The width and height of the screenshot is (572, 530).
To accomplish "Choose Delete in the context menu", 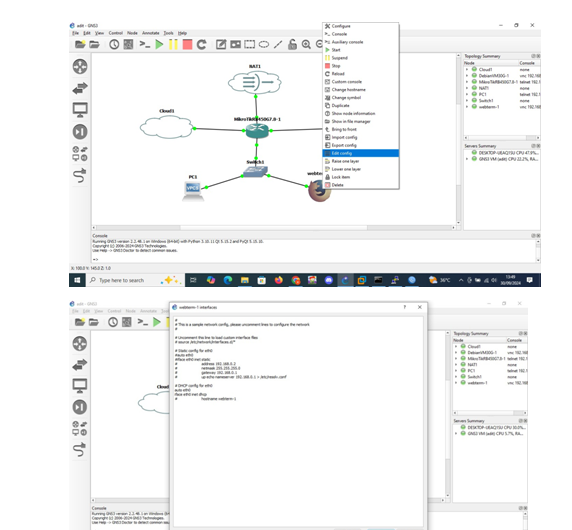I will pos(360,185).
